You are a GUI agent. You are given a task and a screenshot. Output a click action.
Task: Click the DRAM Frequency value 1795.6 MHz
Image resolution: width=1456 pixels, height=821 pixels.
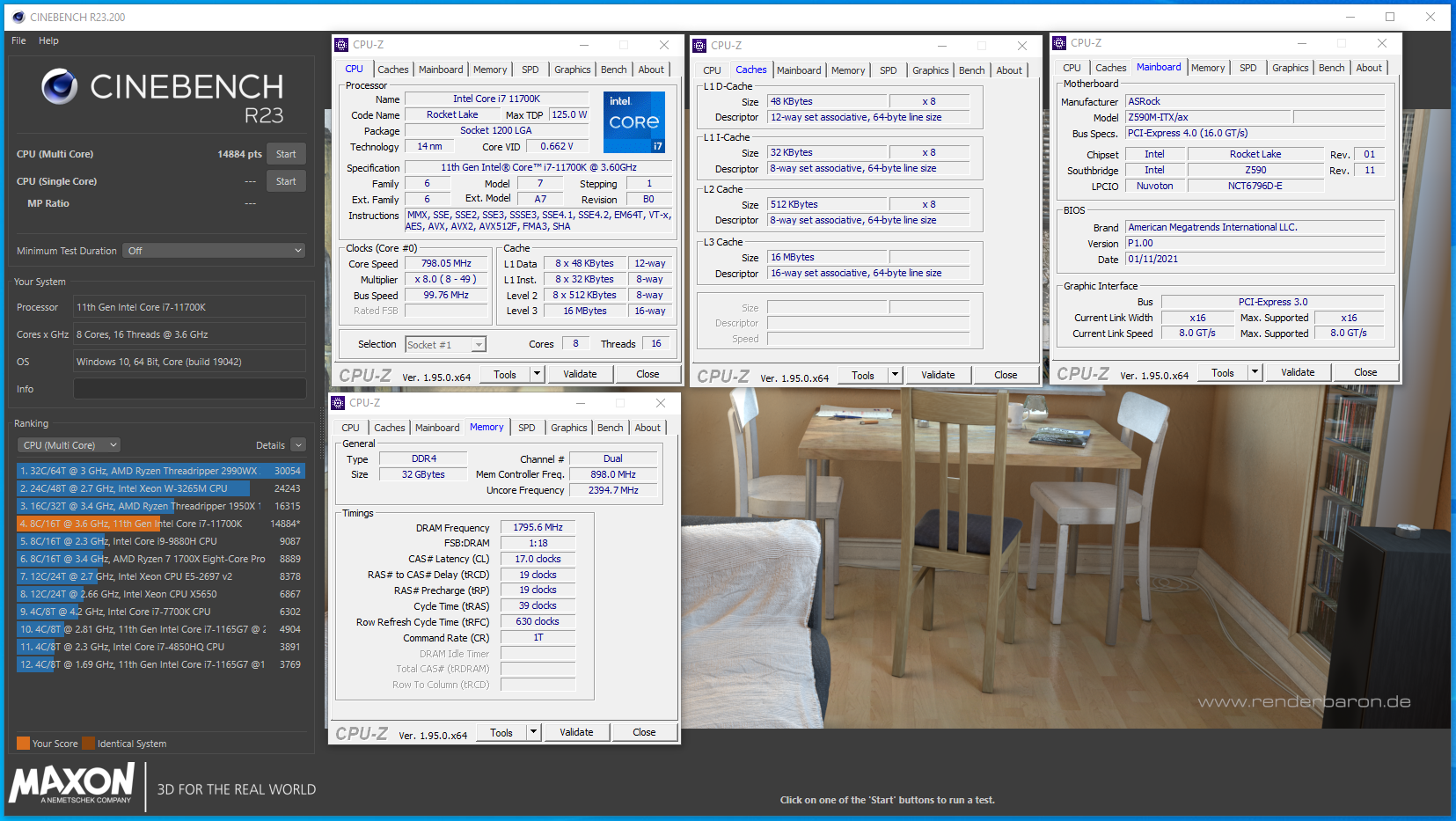tap(538, 527)
